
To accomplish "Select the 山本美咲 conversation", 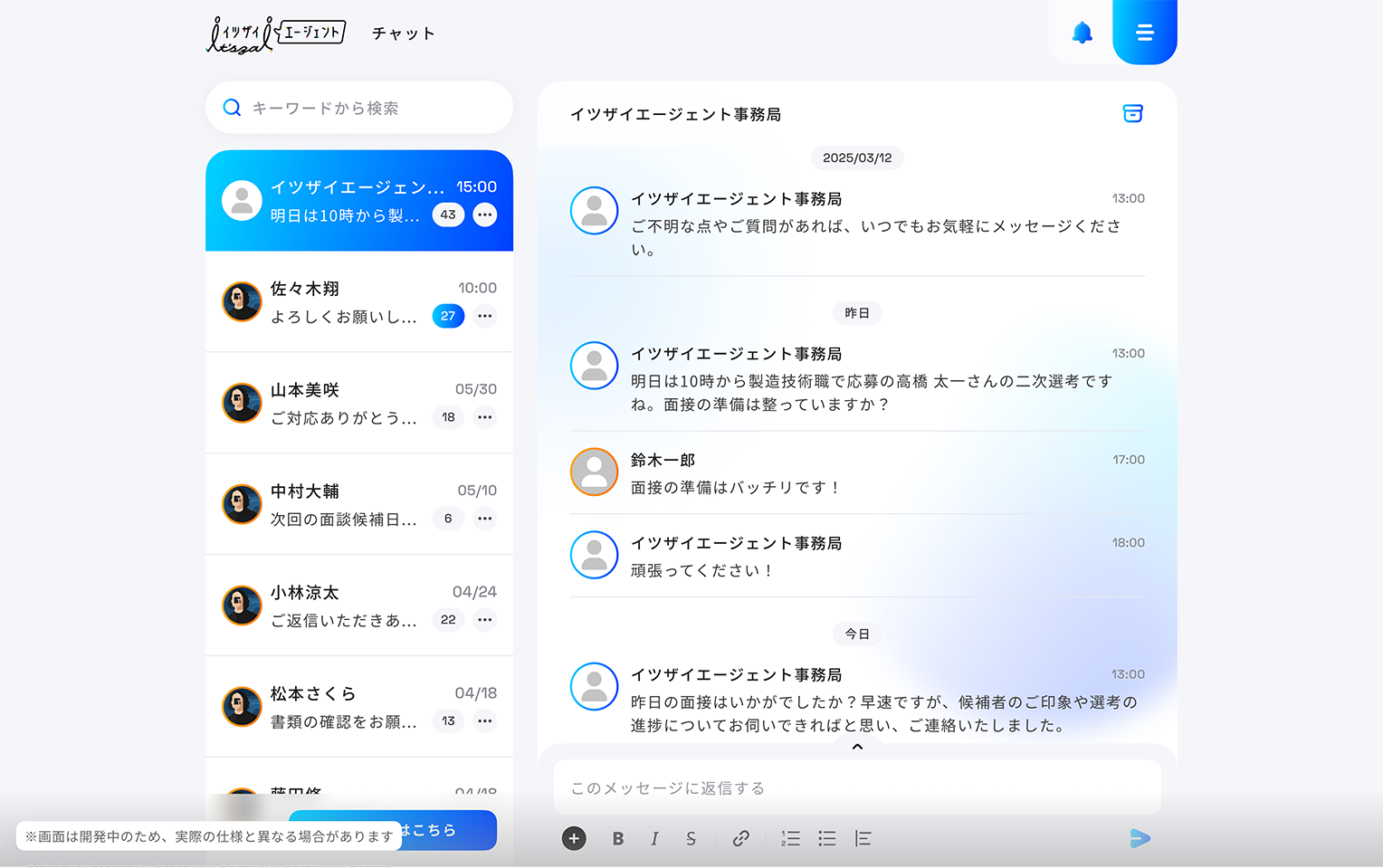I will pyautogui.click(x=359, y=403).
